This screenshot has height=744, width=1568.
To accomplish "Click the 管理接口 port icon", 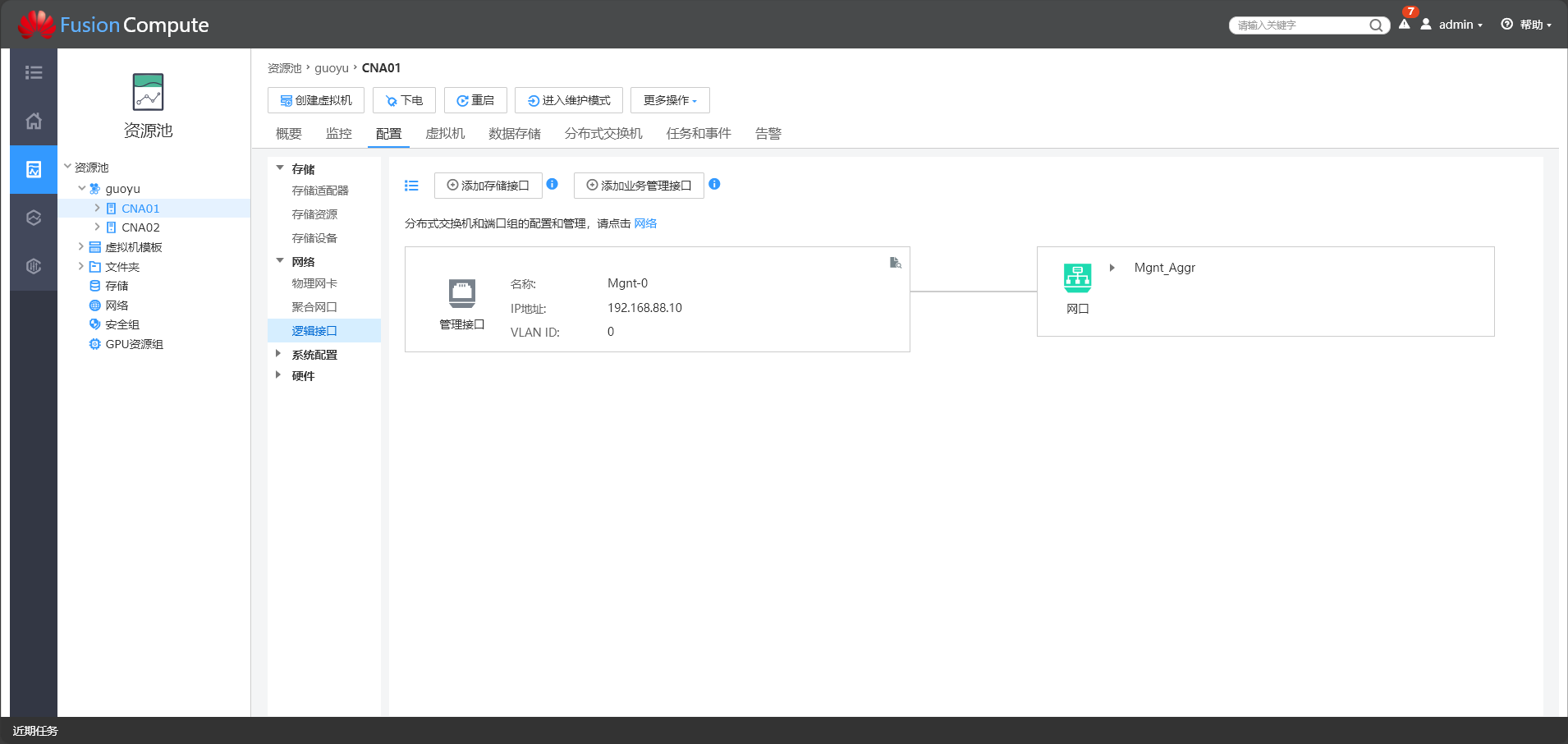I will [x=462, y=293].
